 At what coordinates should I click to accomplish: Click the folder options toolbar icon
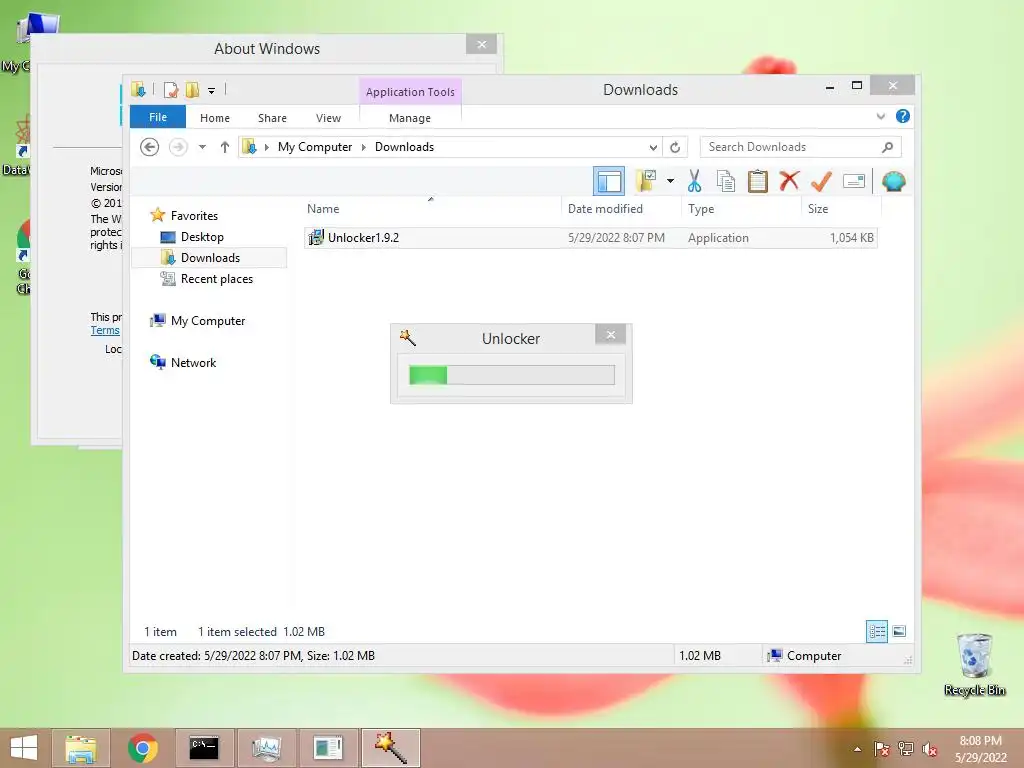click(x=646, y=181)
